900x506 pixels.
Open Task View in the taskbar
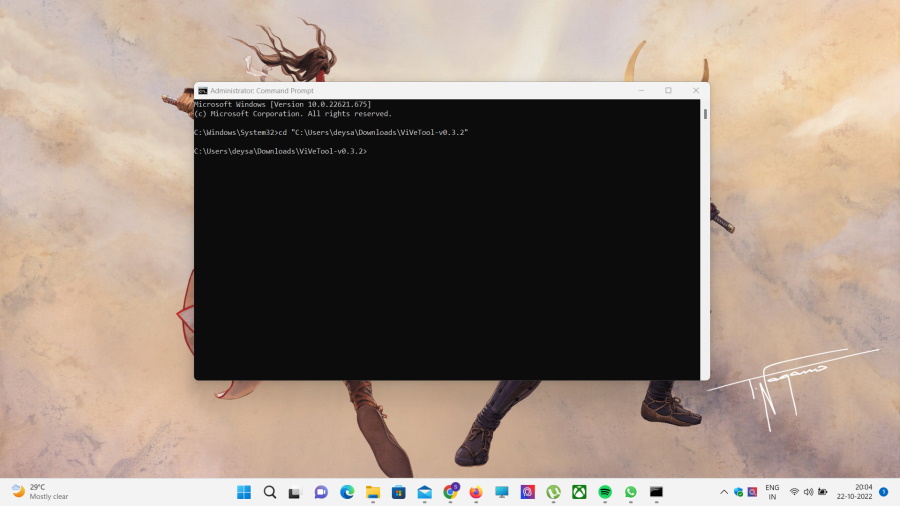pos(295,492)
